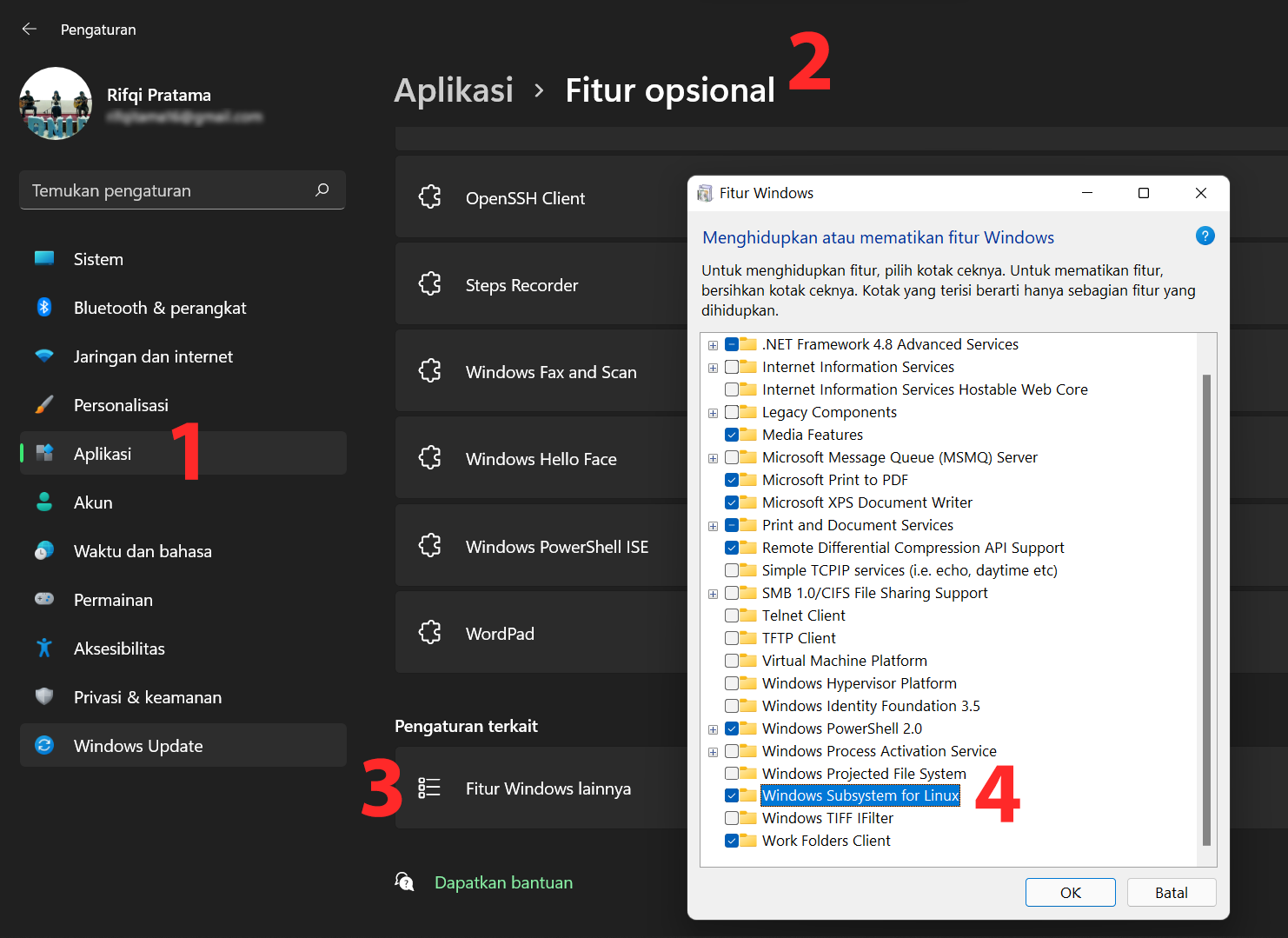Click the back arrow in Pengaturan
Viewport: 1288px width, 938px height.
pyautogui.click(x=30, y=29)
